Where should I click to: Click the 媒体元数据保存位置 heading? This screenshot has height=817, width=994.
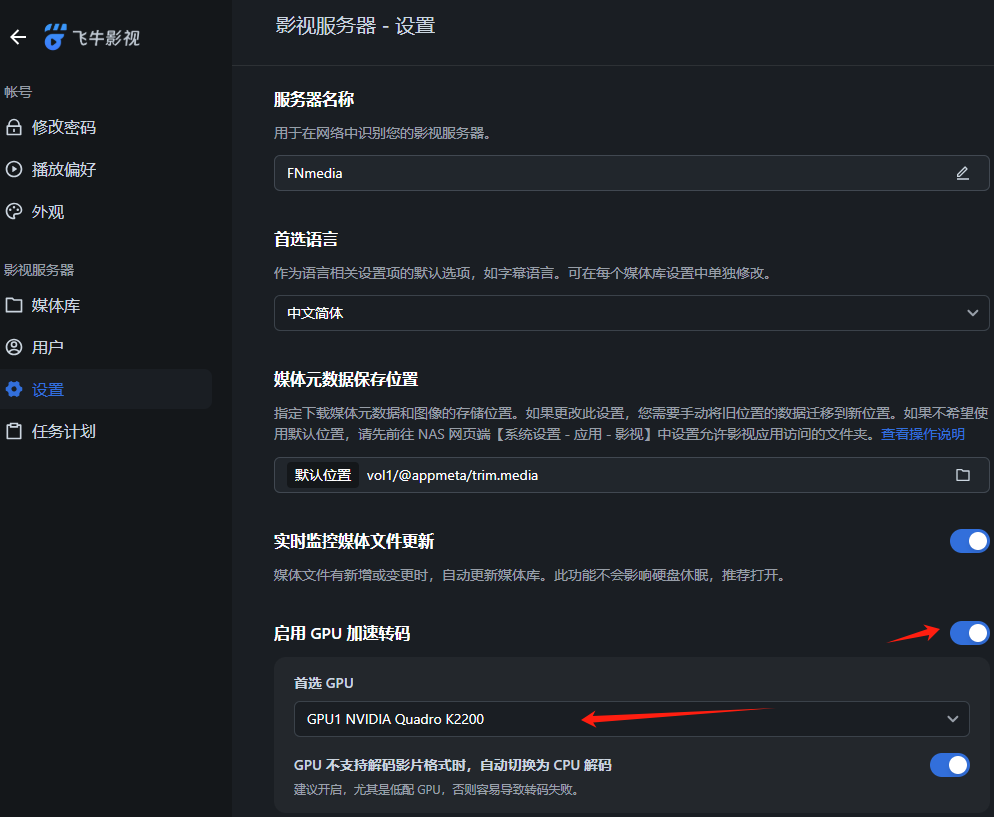[345, 380]
